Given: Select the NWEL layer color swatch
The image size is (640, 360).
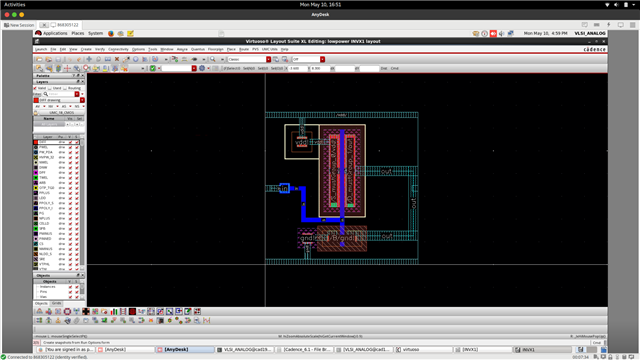Looking at the screenshot, I should click(36, 162).
